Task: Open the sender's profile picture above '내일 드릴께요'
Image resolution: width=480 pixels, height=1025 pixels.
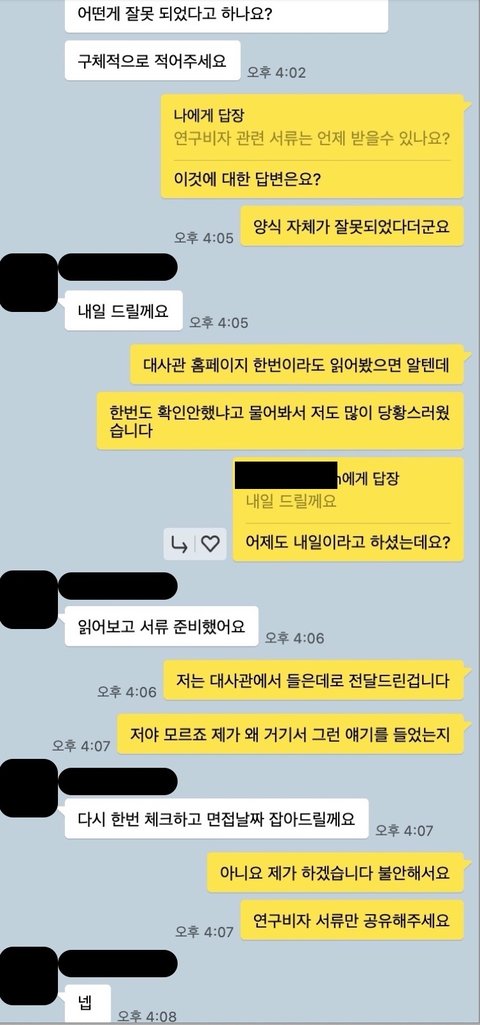Action: pos(29,282)
